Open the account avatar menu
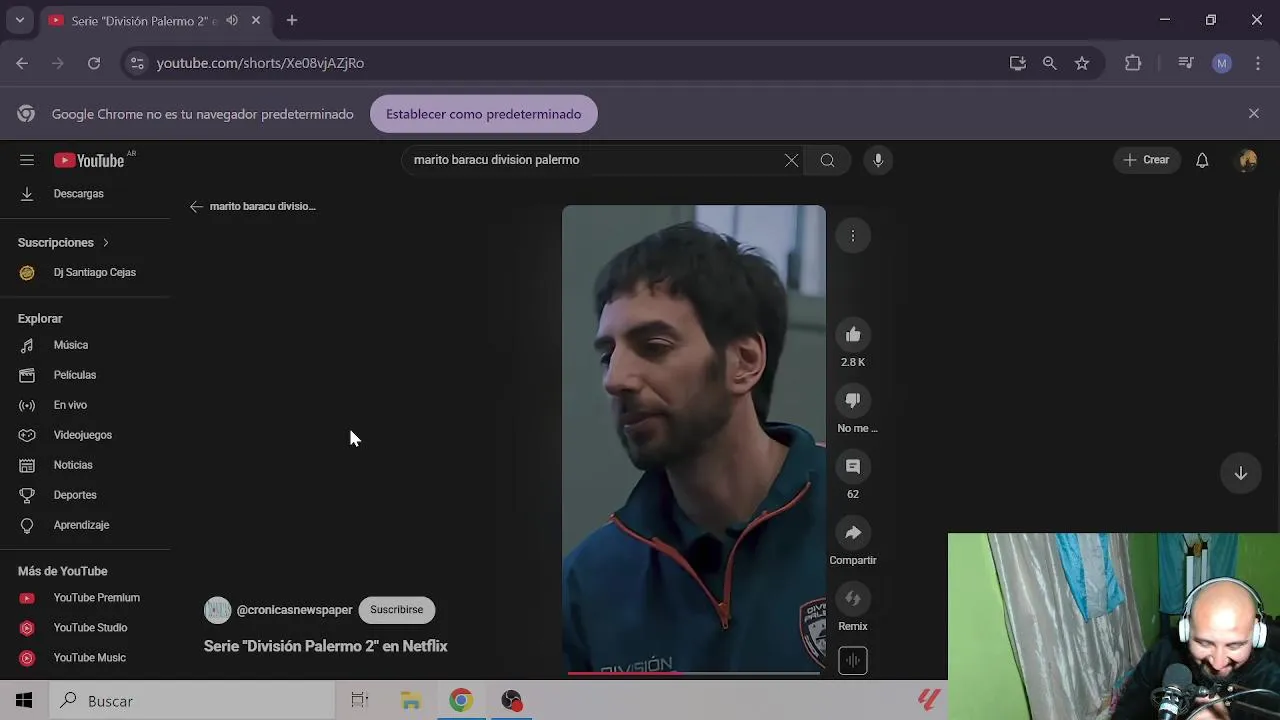The height and width of the screenshot is (720, 1280). click(1247, 160)
